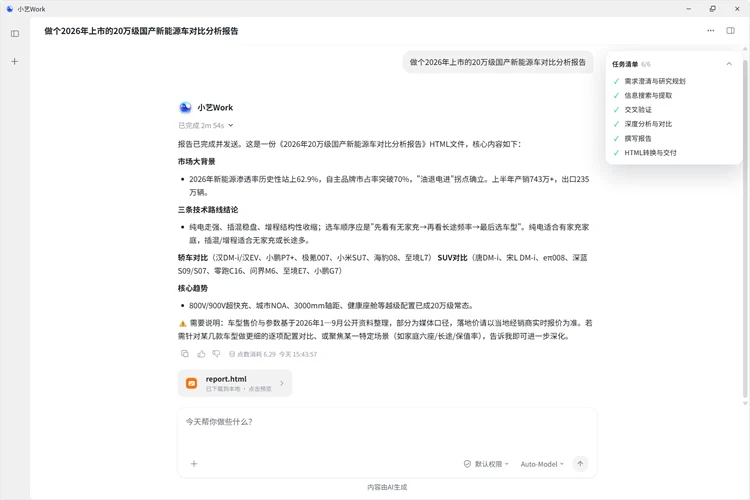Click the conversation title at the top
750x500 pixels.
point(141,31)
